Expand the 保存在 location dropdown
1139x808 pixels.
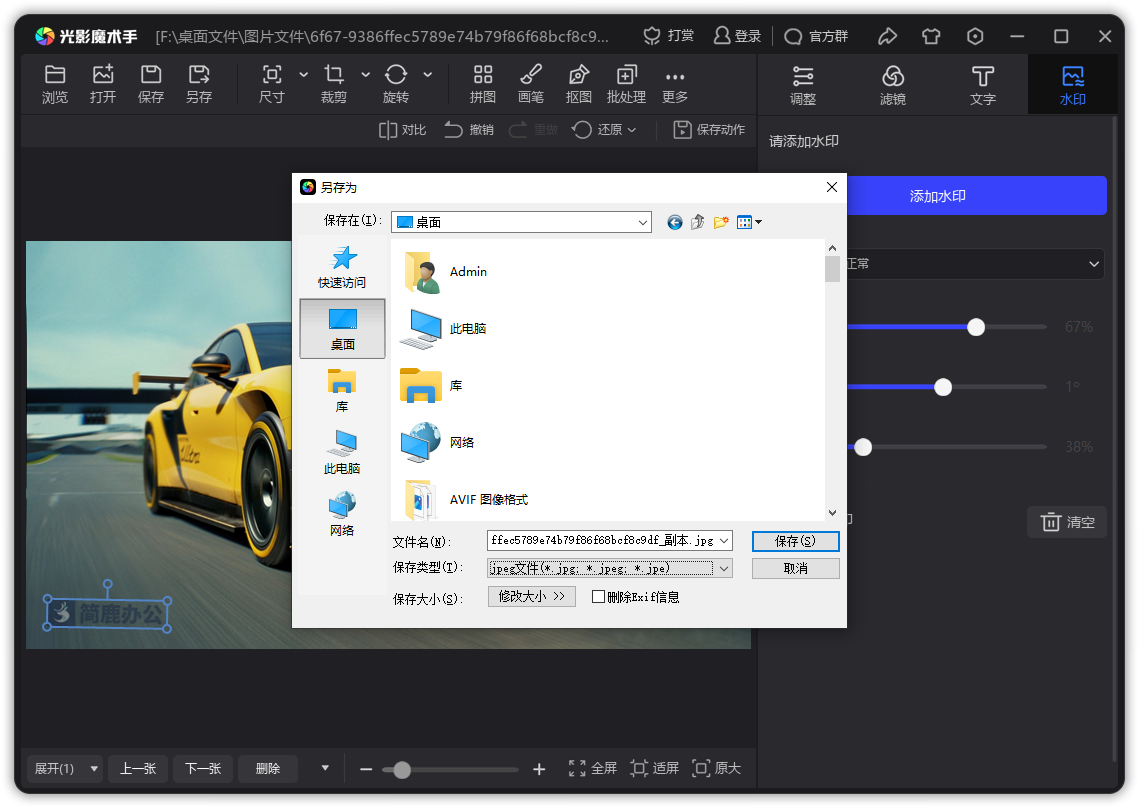click(x=643, y=222)
